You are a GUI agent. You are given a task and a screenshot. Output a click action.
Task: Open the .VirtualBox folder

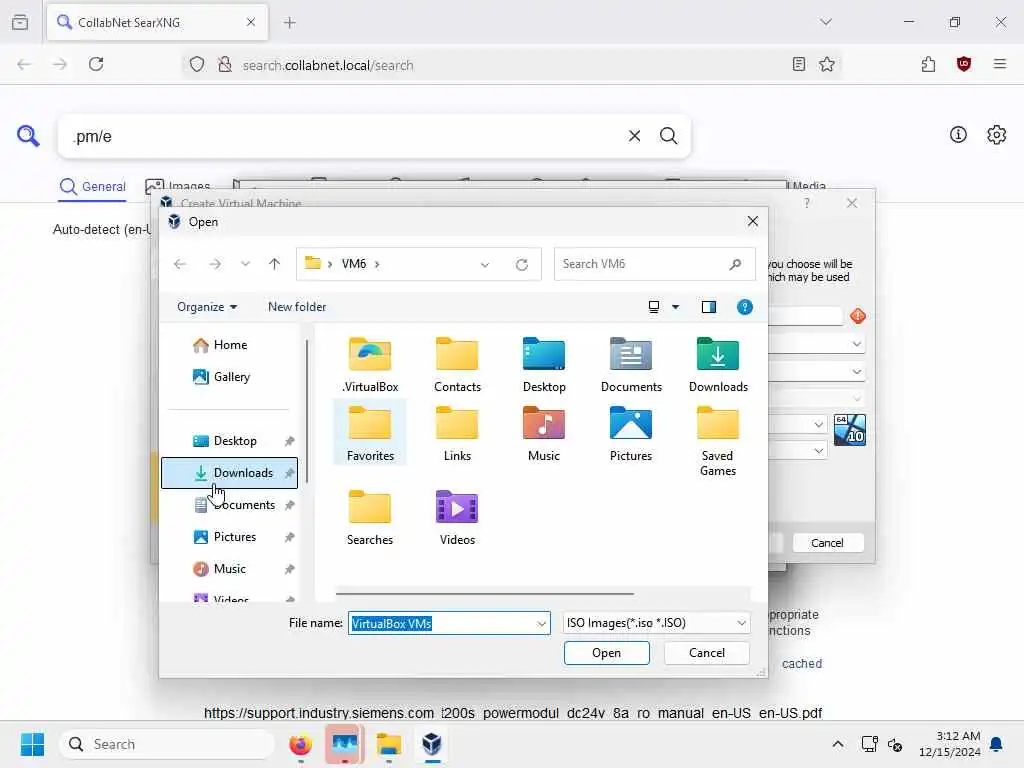[370, 364]
